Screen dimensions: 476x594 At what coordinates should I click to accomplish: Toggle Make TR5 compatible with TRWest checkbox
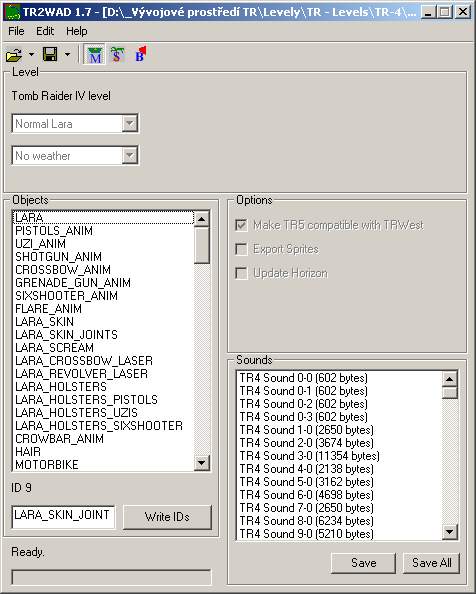[241, 225]
